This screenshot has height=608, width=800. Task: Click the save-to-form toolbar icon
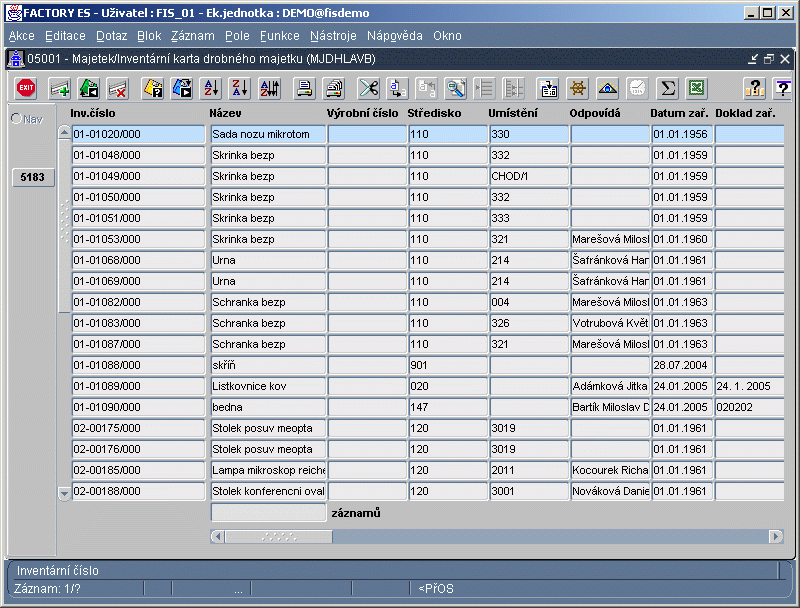(x=548, y=89)
